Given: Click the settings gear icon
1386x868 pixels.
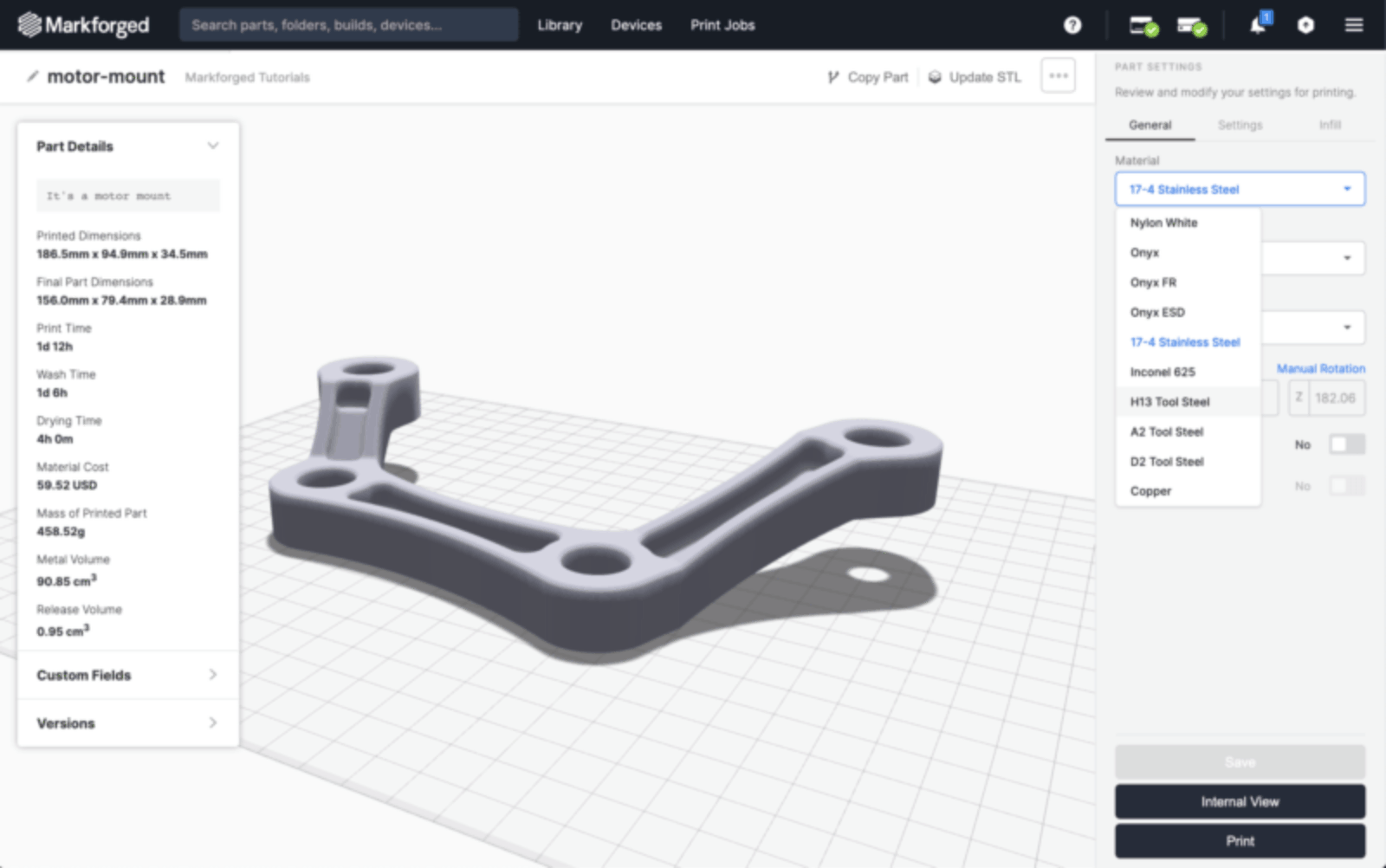Looking at the screenshot, I should pos(1305,25).
